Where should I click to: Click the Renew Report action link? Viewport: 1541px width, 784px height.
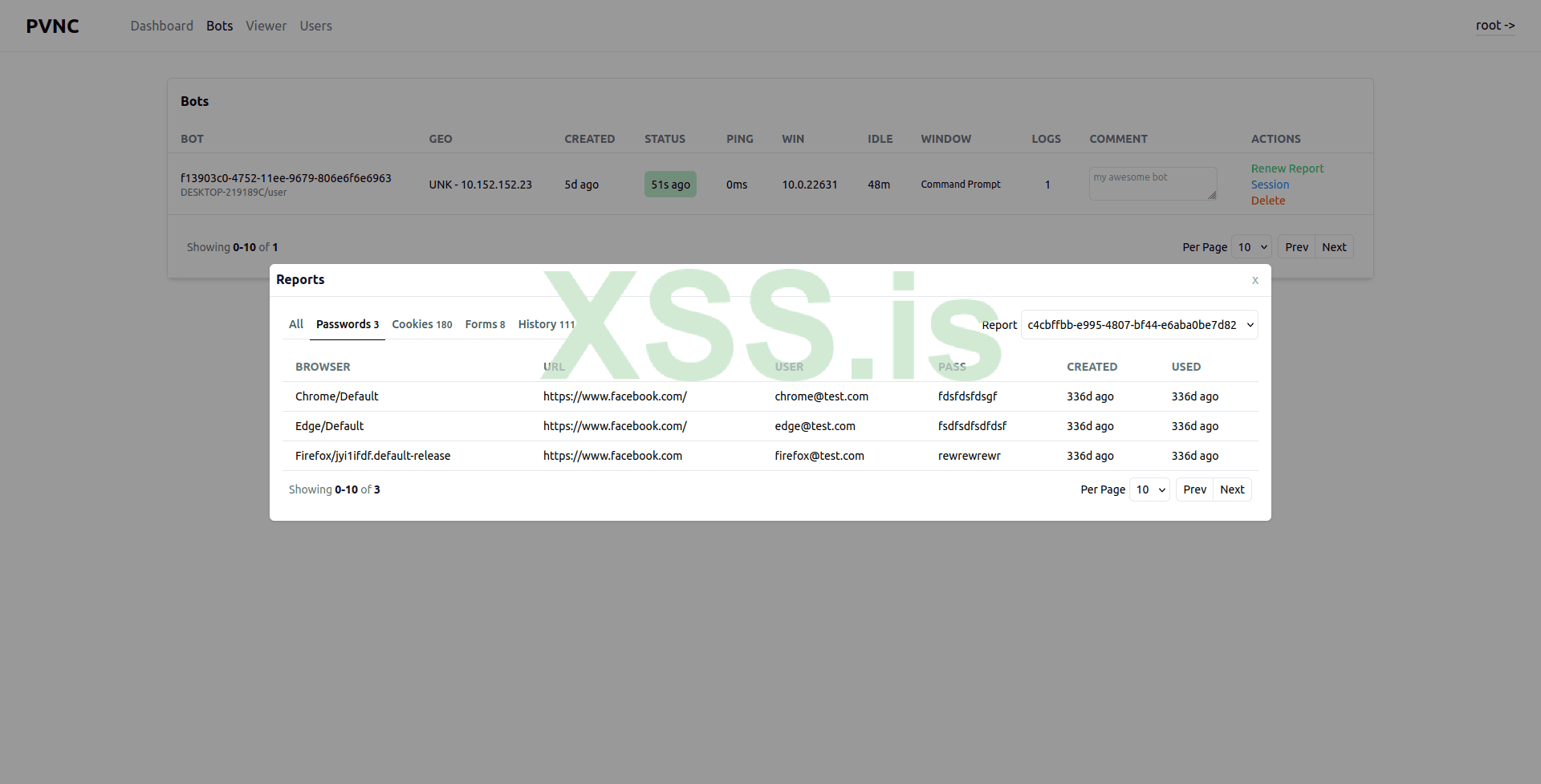pos(1287,169)
